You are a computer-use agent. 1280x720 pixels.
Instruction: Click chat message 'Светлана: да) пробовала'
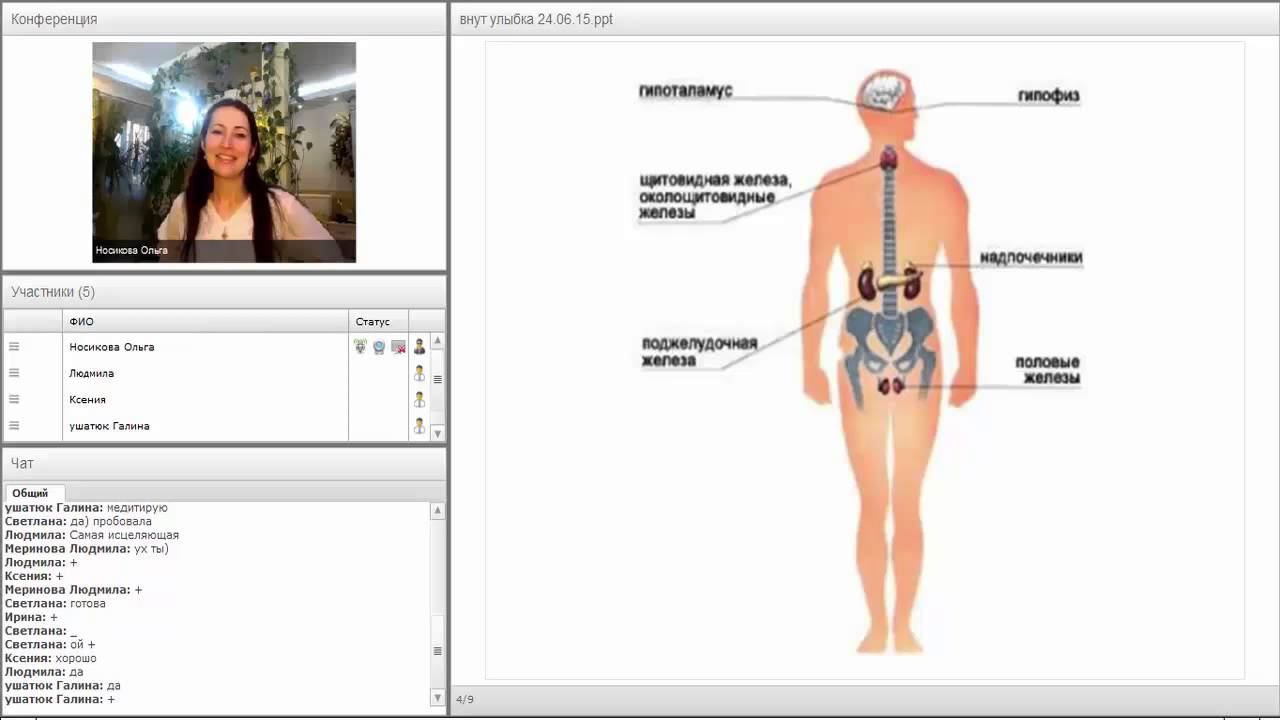tap(79, 521)
